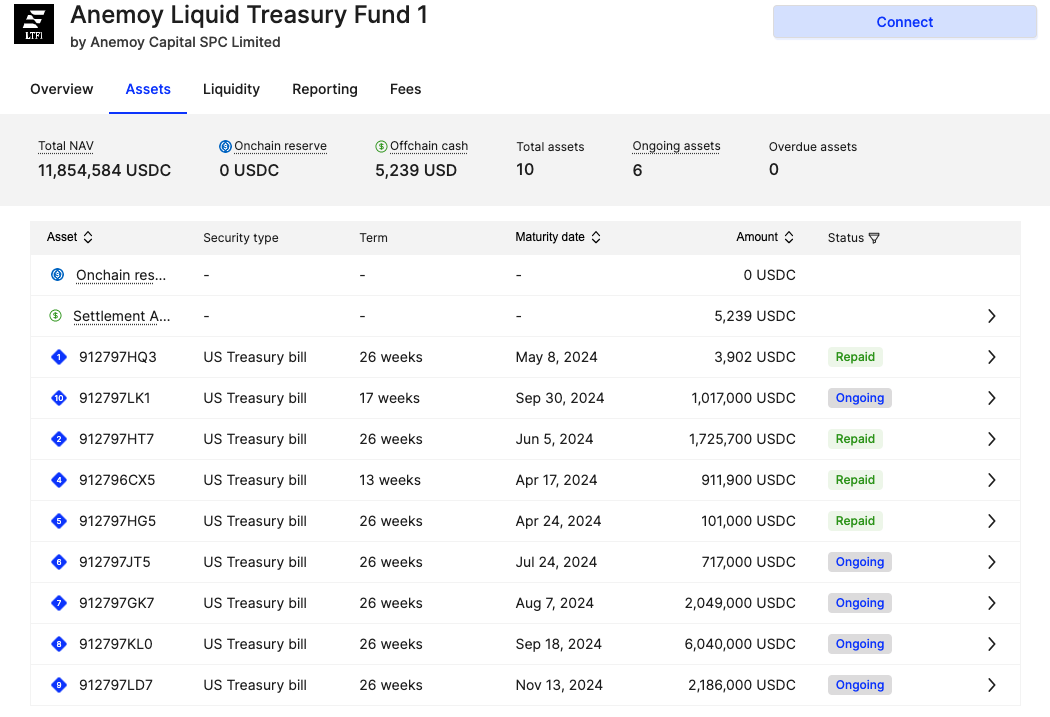Click the diamond icon beside 912797KL0
This screenshot has height=717, width=1050.
pyautogui.click(x=58, y=644)
